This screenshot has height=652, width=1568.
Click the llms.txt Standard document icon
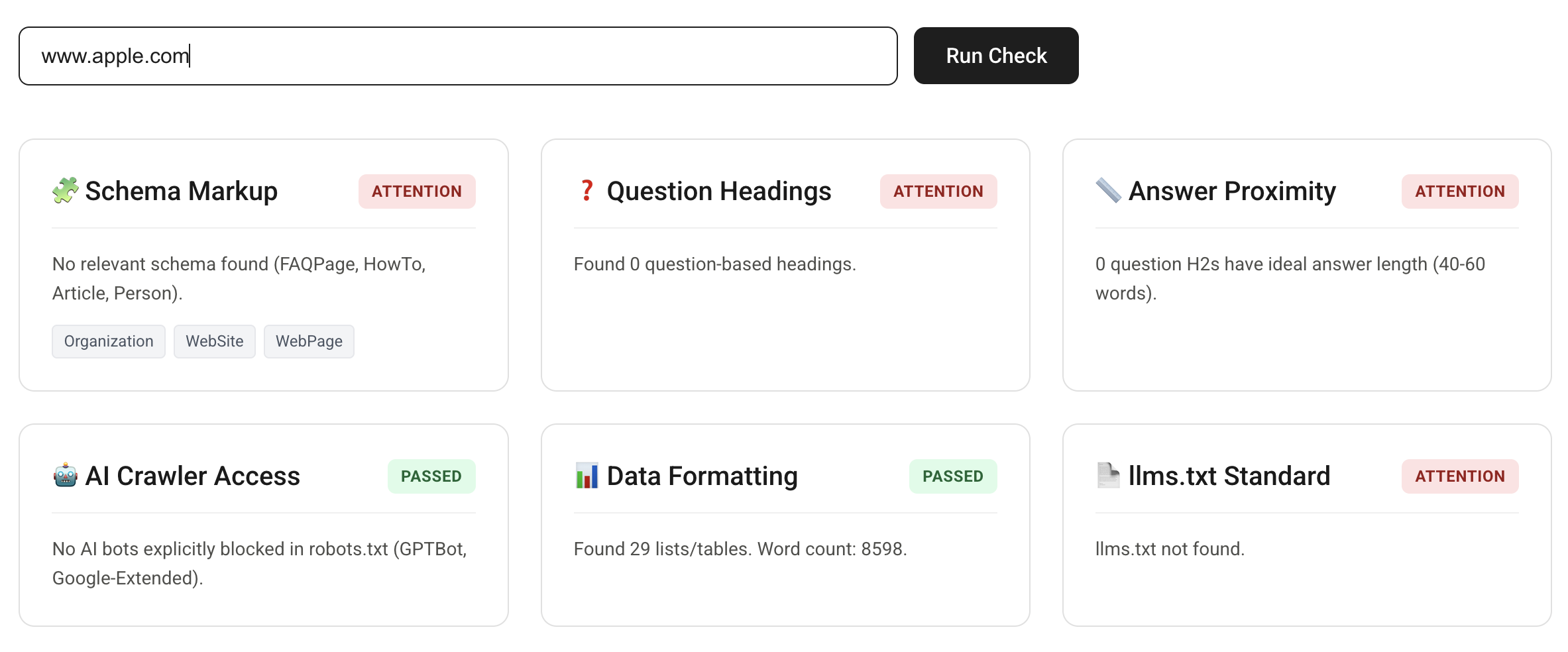pos(1107,476)
